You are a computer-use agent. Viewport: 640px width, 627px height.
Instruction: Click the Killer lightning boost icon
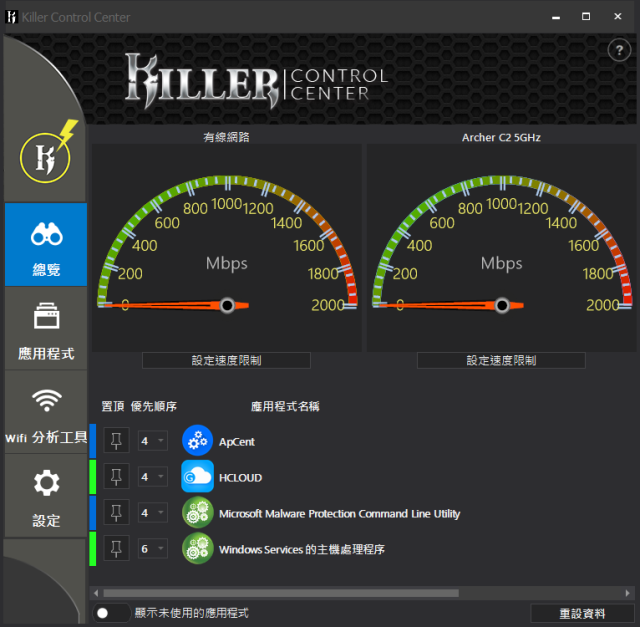[48, 152]
